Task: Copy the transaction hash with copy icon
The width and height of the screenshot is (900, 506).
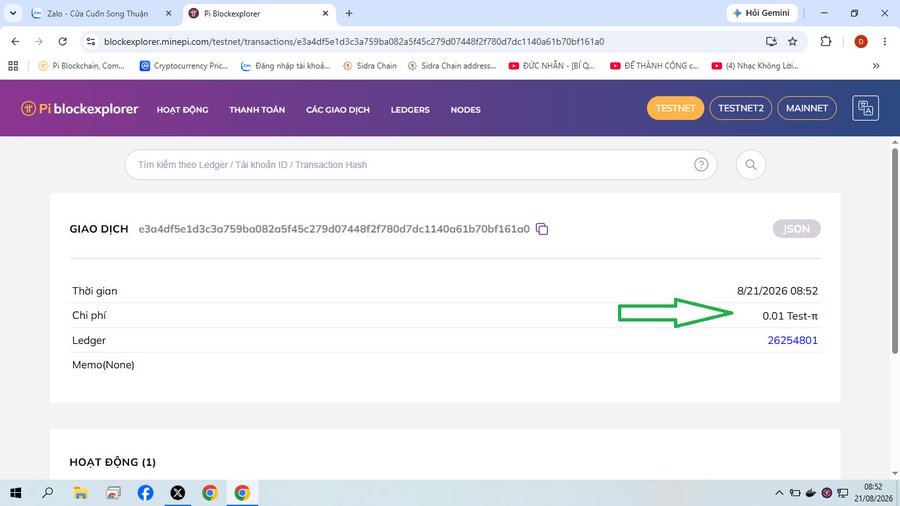Action: (542, 229)
